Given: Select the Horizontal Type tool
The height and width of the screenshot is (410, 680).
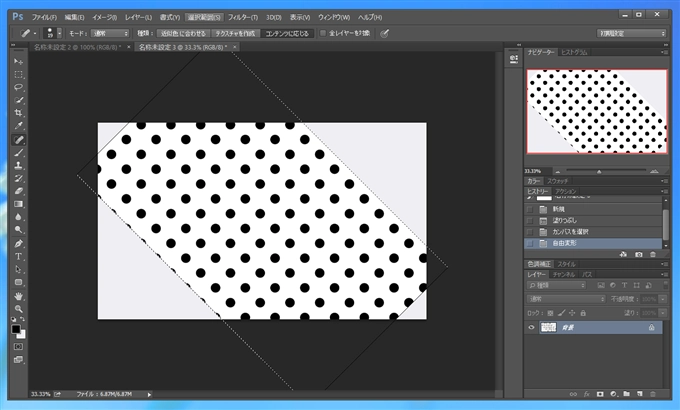Looking at the screenshot, I should tap(18, 256).
